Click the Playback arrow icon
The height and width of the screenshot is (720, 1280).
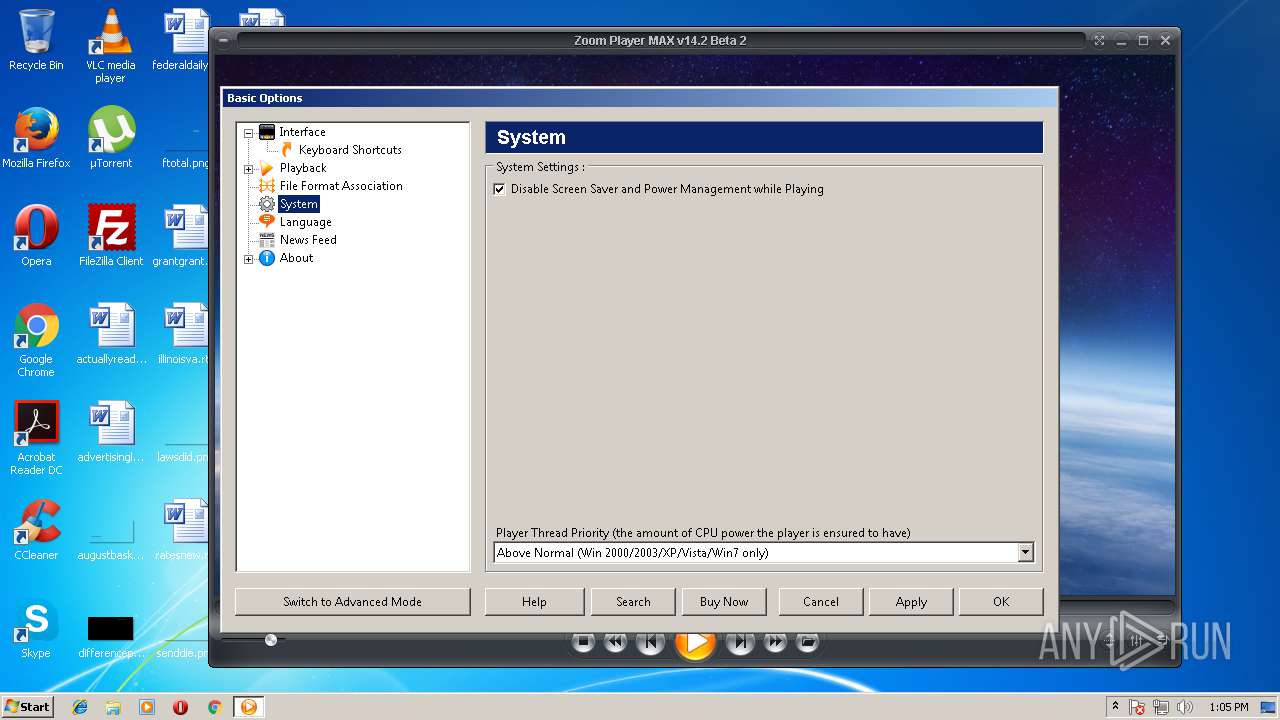pyautogui.click(x=267, y=168)
